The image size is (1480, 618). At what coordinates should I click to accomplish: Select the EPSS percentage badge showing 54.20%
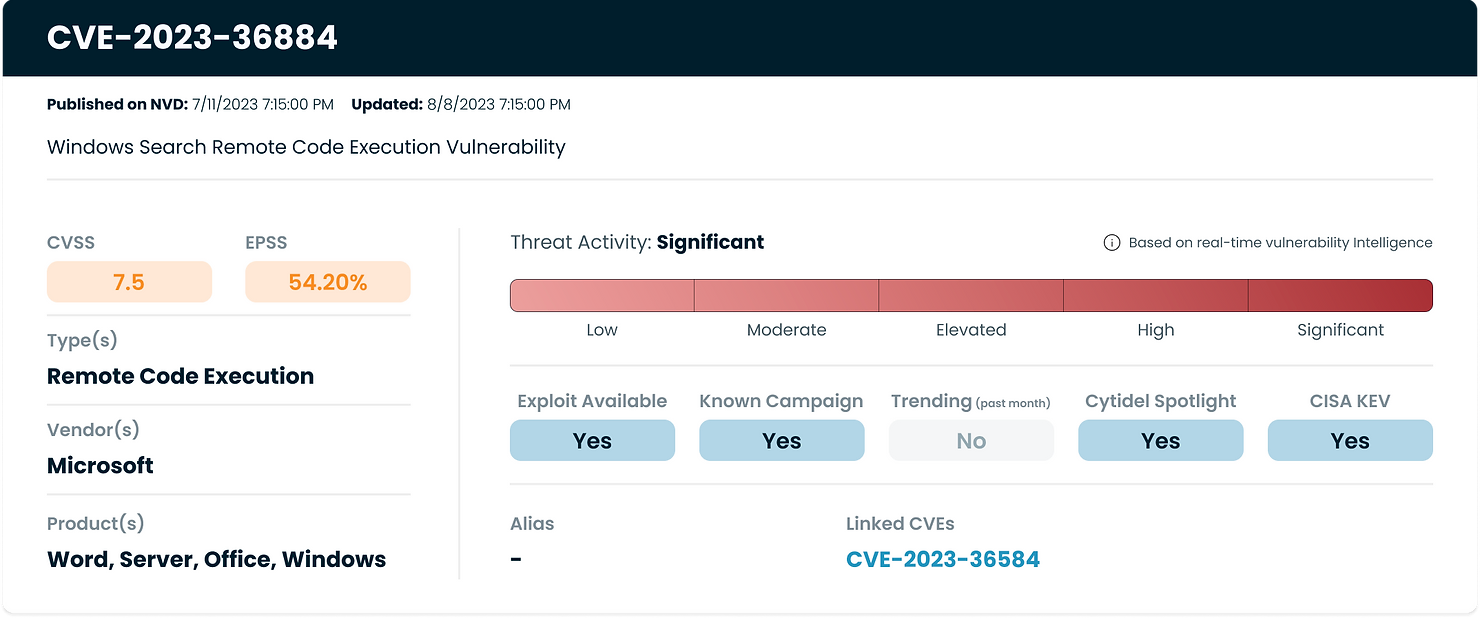coord(328,282)
